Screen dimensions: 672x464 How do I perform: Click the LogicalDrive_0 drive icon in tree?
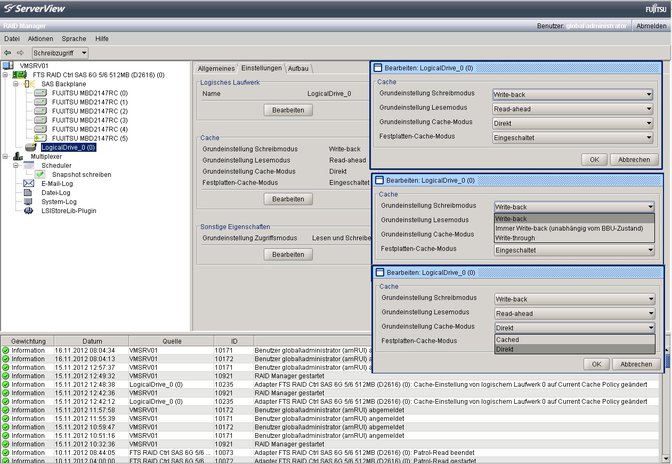tap(31, 147)
